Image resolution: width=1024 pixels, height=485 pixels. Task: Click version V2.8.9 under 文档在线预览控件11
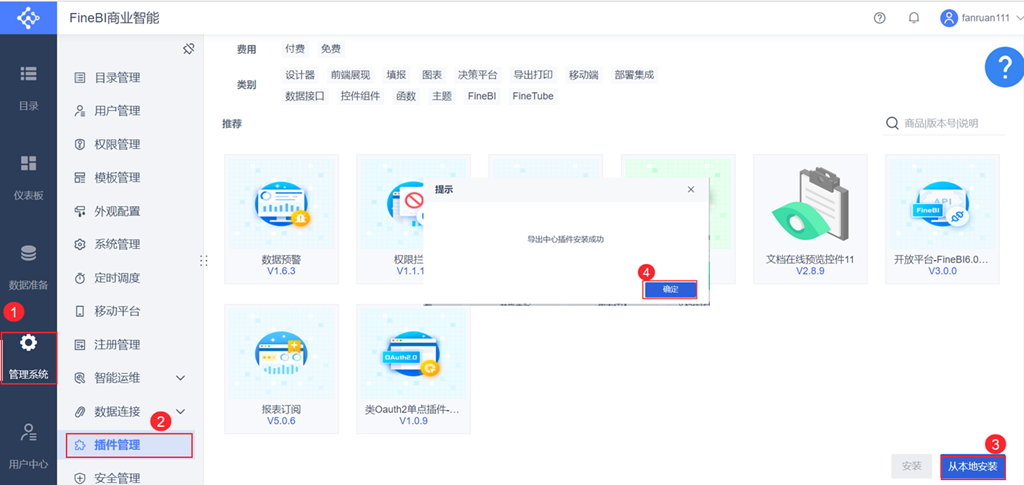[810, 271]
